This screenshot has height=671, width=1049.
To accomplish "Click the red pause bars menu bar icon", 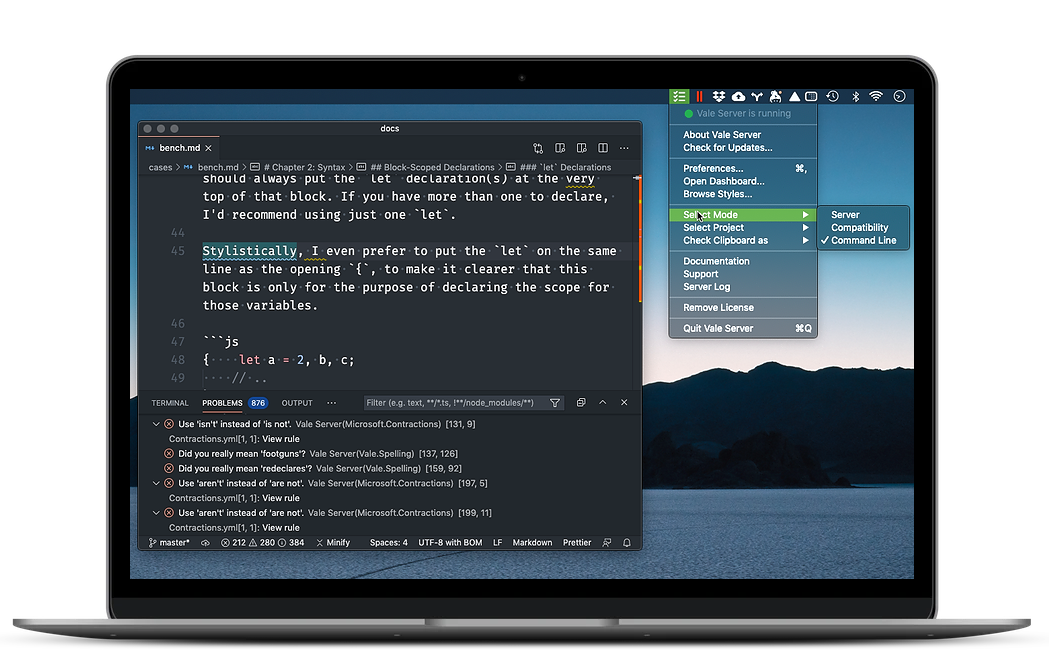I will point(700,96).
